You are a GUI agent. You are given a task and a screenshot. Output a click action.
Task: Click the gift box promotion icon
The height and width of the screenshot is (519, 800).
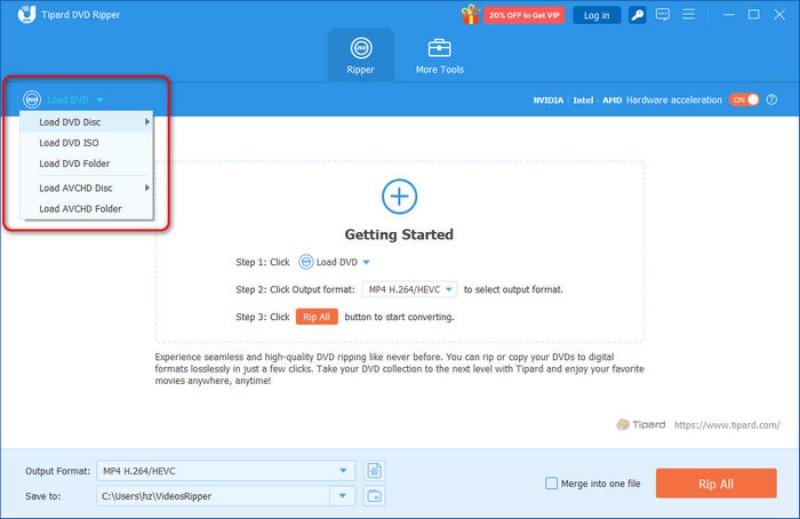(x=470, y=14)
